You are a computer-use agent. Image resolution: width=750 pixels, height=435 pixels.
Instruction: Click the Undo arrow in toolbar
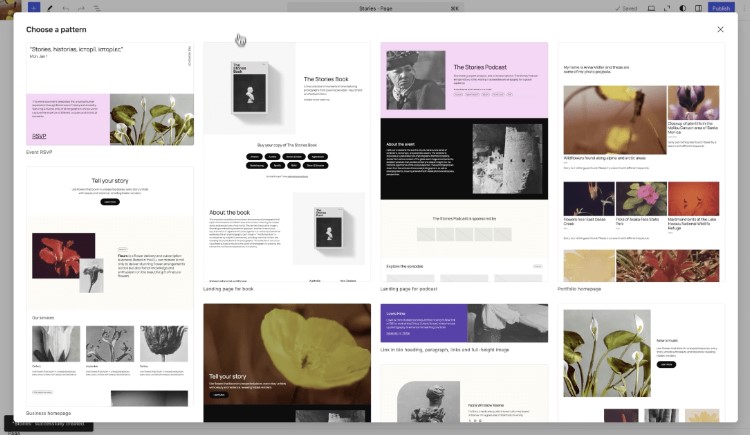pos(66,8)
